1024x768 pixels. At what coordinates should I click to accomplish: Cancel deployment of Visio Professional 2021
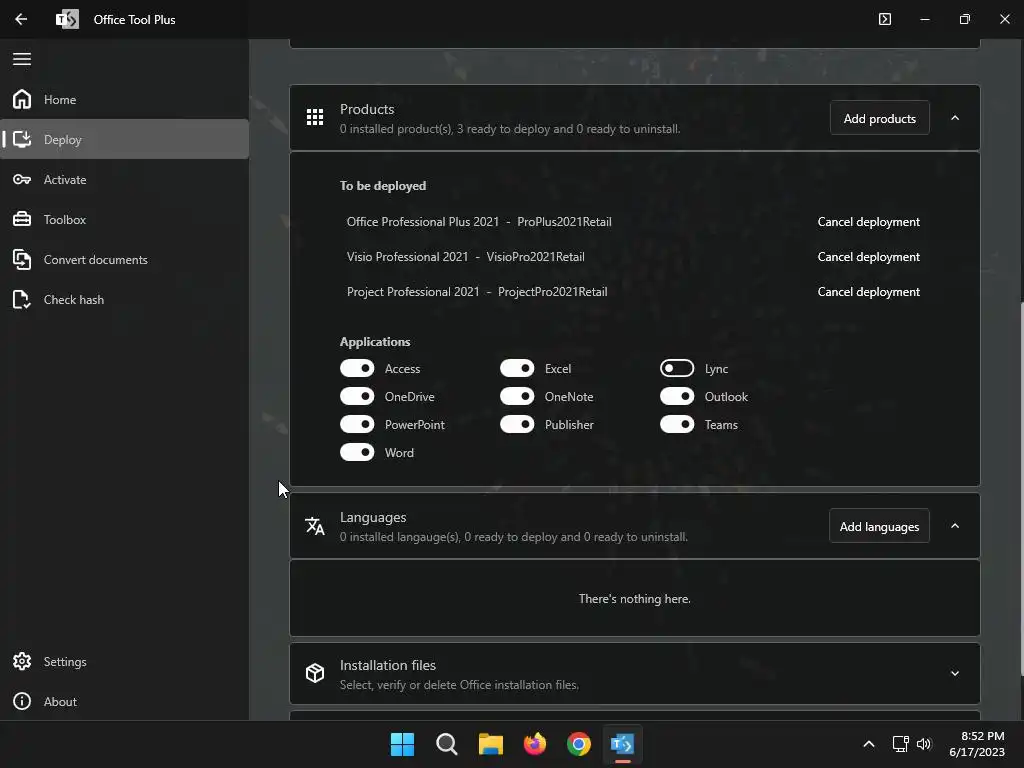point(868,257)
